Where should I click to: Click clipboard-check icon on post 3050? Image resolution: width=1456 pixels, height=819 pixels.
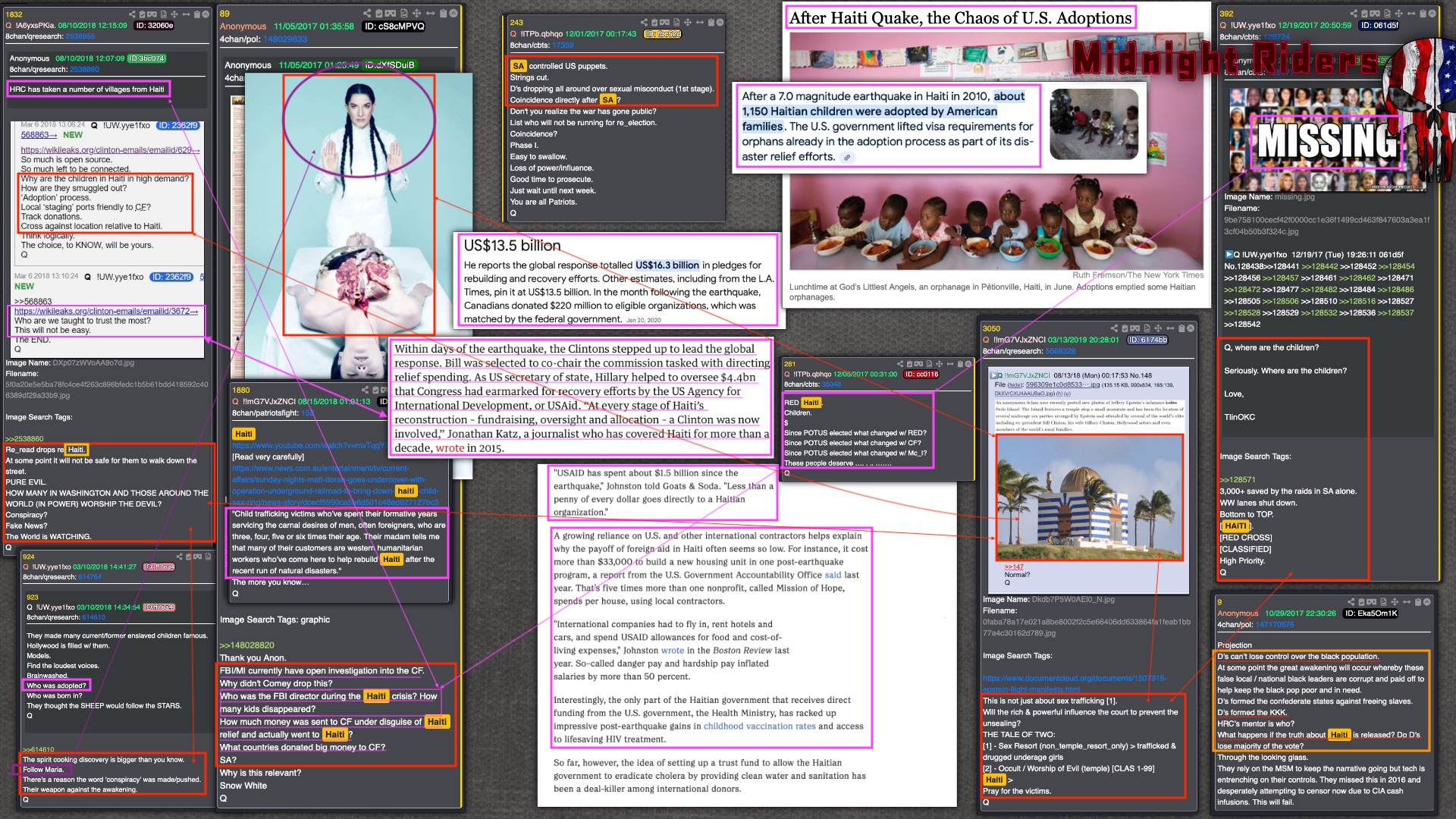click(x=1125, y=328)
